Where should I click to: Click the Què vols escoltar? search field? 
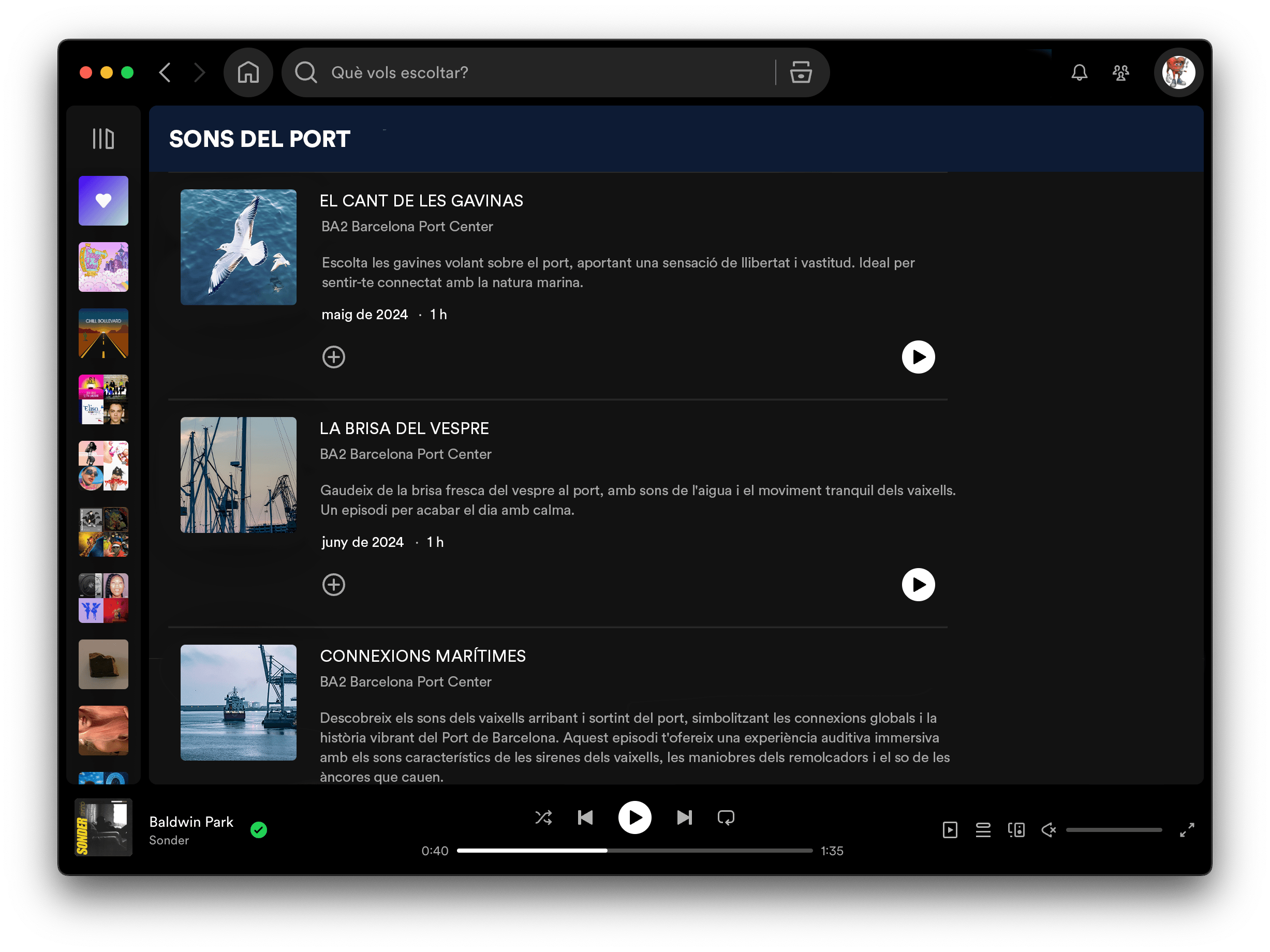tap(516, 72)
